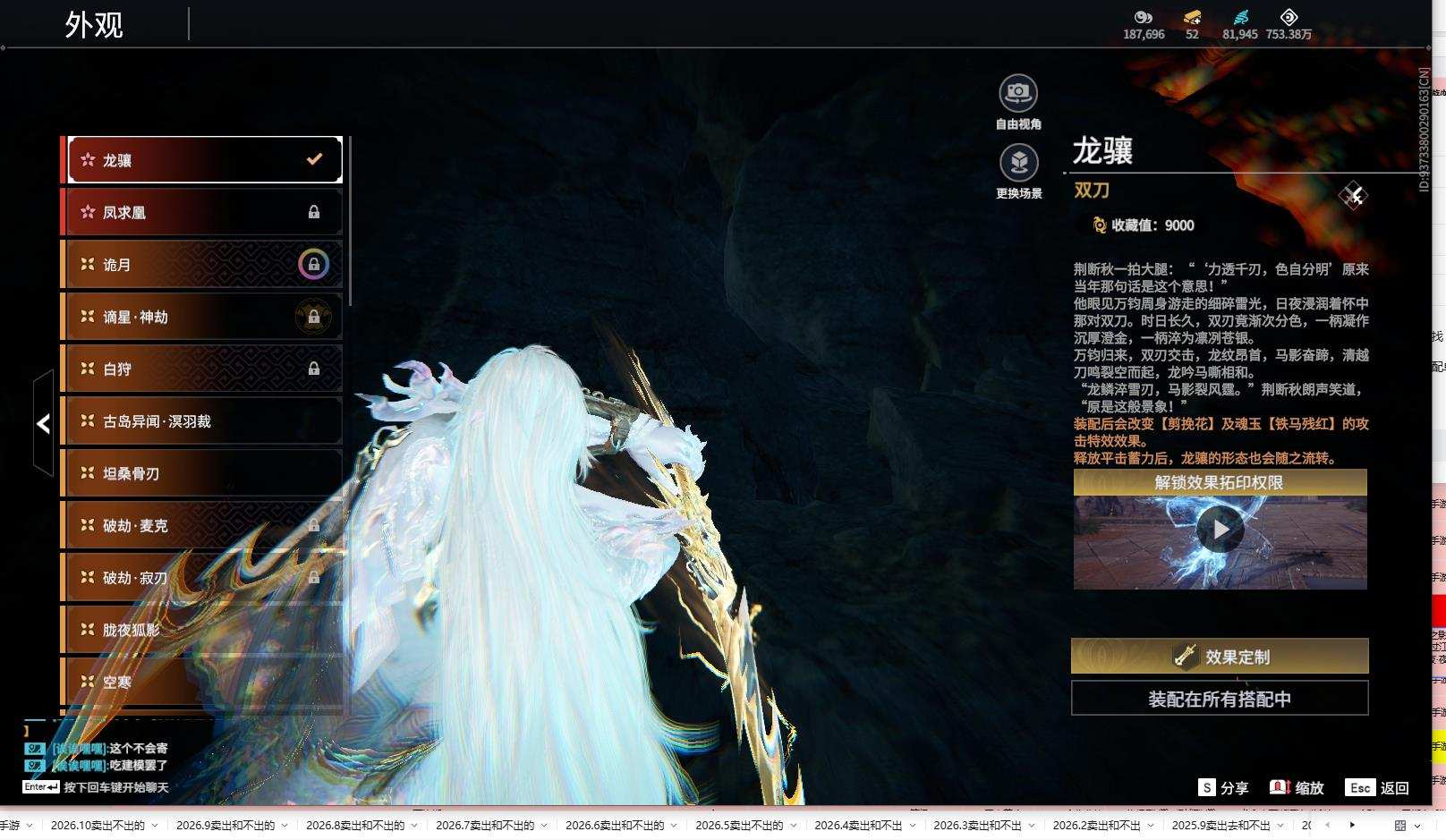Click sheet tabs scroll-right arrow
The image size is (1446, 840).
point(1352,825)
